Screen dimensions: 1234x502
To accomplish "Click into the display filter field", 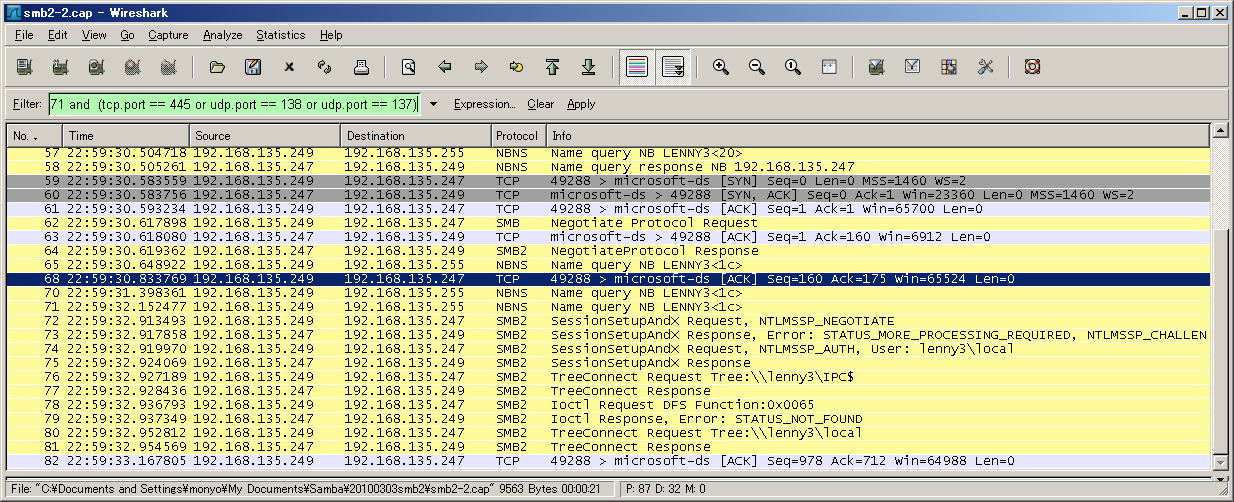I will point(234,104).
